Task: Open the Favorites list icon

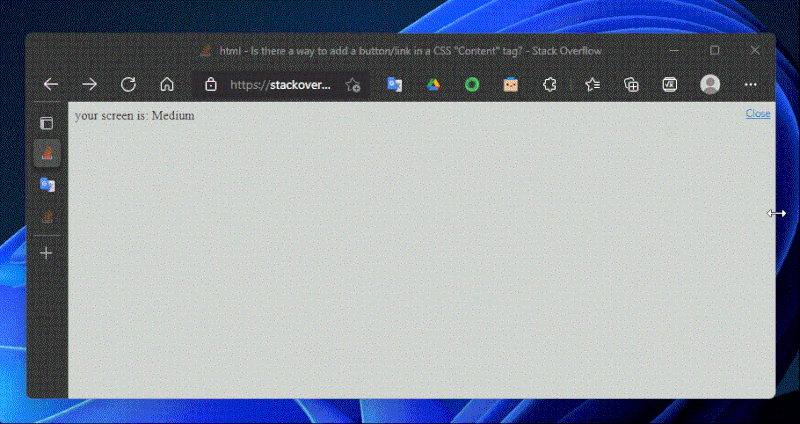Action: pyautogui.click(x=592, y=85)
